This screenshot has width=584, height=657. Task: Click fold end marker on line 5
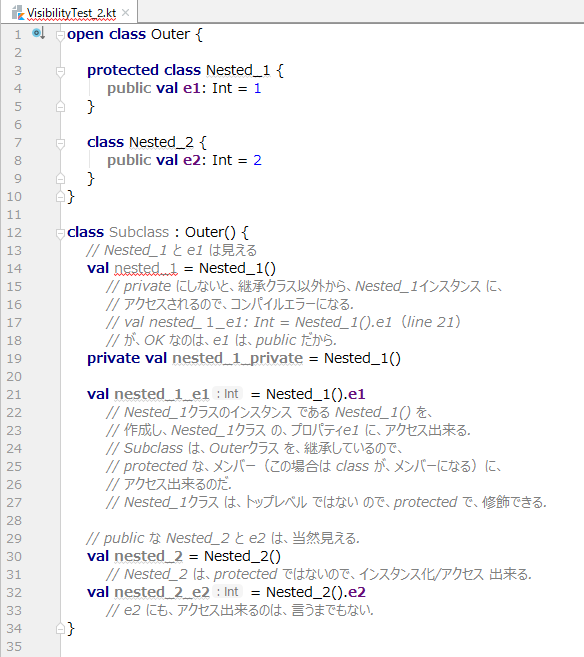pyautogui.click(x=60, y=107)
